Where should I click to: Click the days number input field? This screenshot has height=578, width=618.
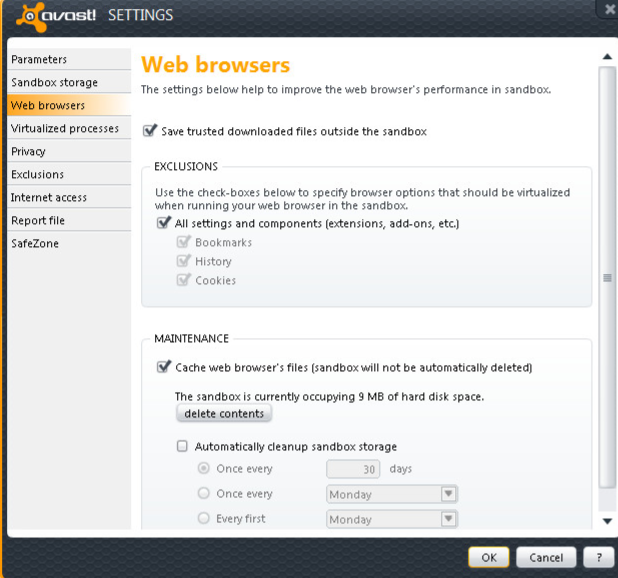(x=353, y=469)
